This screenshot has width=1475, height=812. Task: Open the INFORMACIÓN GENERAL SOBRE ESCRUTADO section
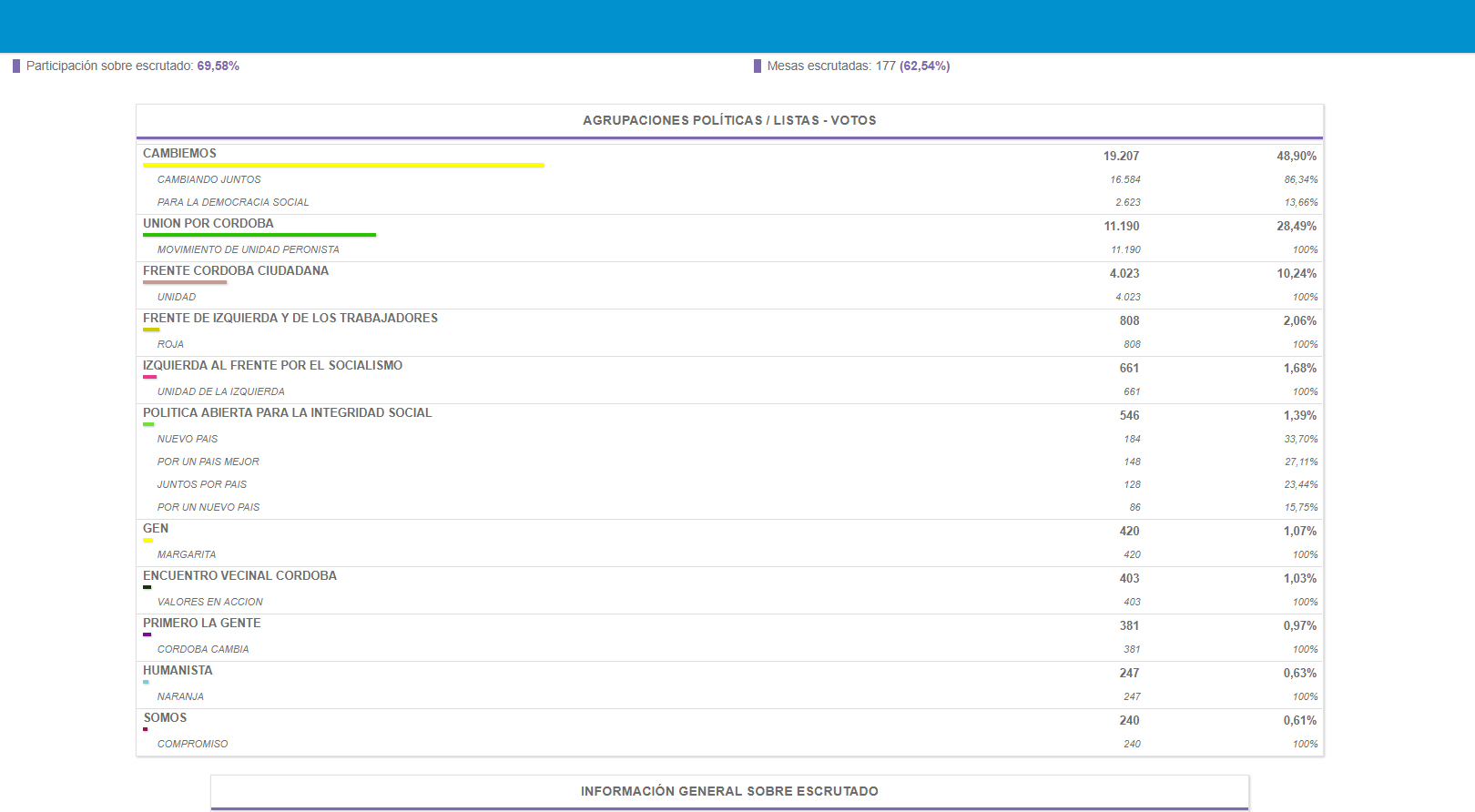(729, 791)
